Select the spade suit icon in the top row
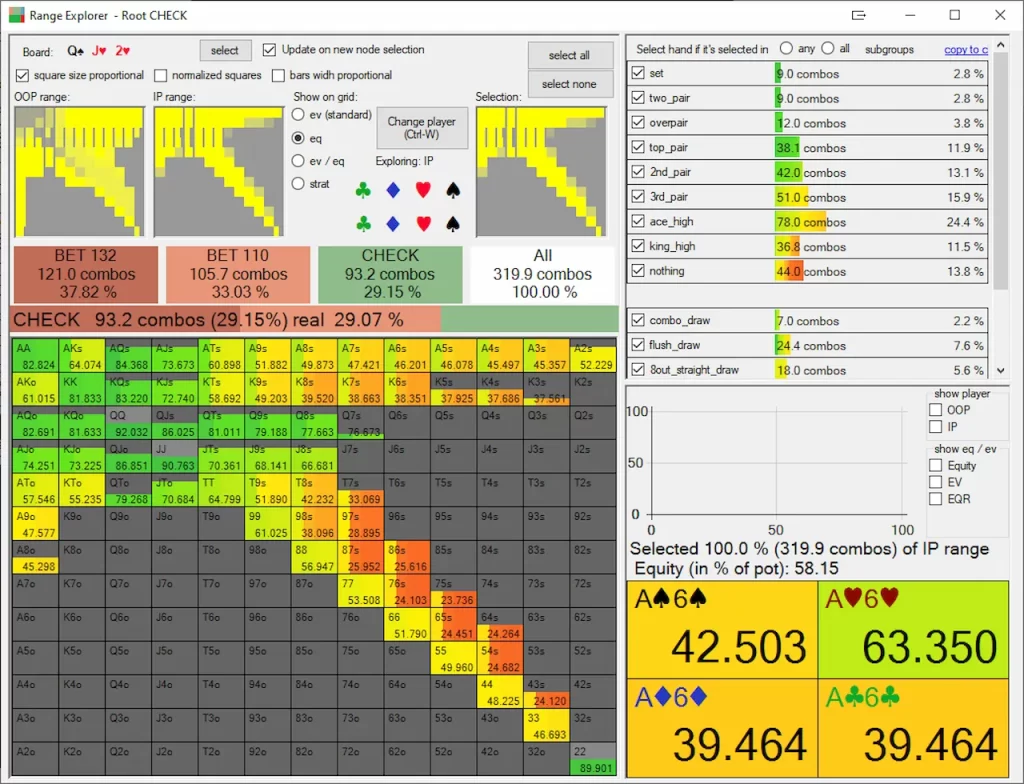 (x=452, y=190)
